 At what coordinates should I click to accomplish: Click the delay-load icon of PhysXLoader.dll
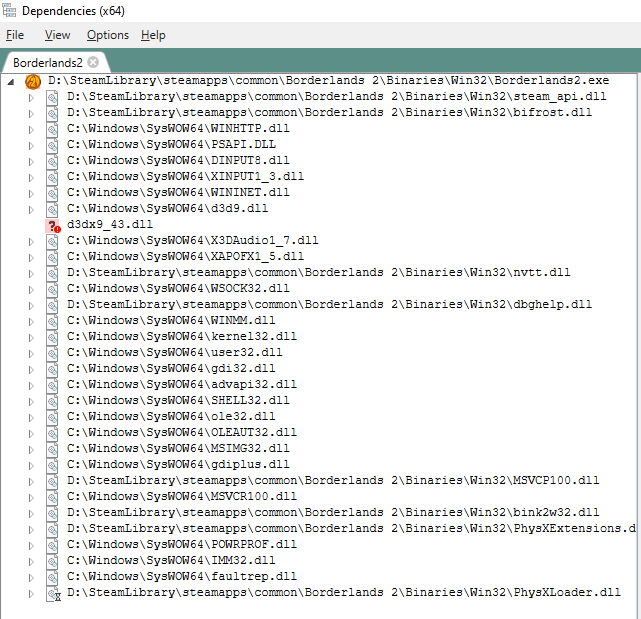click(x=53, y=594)
